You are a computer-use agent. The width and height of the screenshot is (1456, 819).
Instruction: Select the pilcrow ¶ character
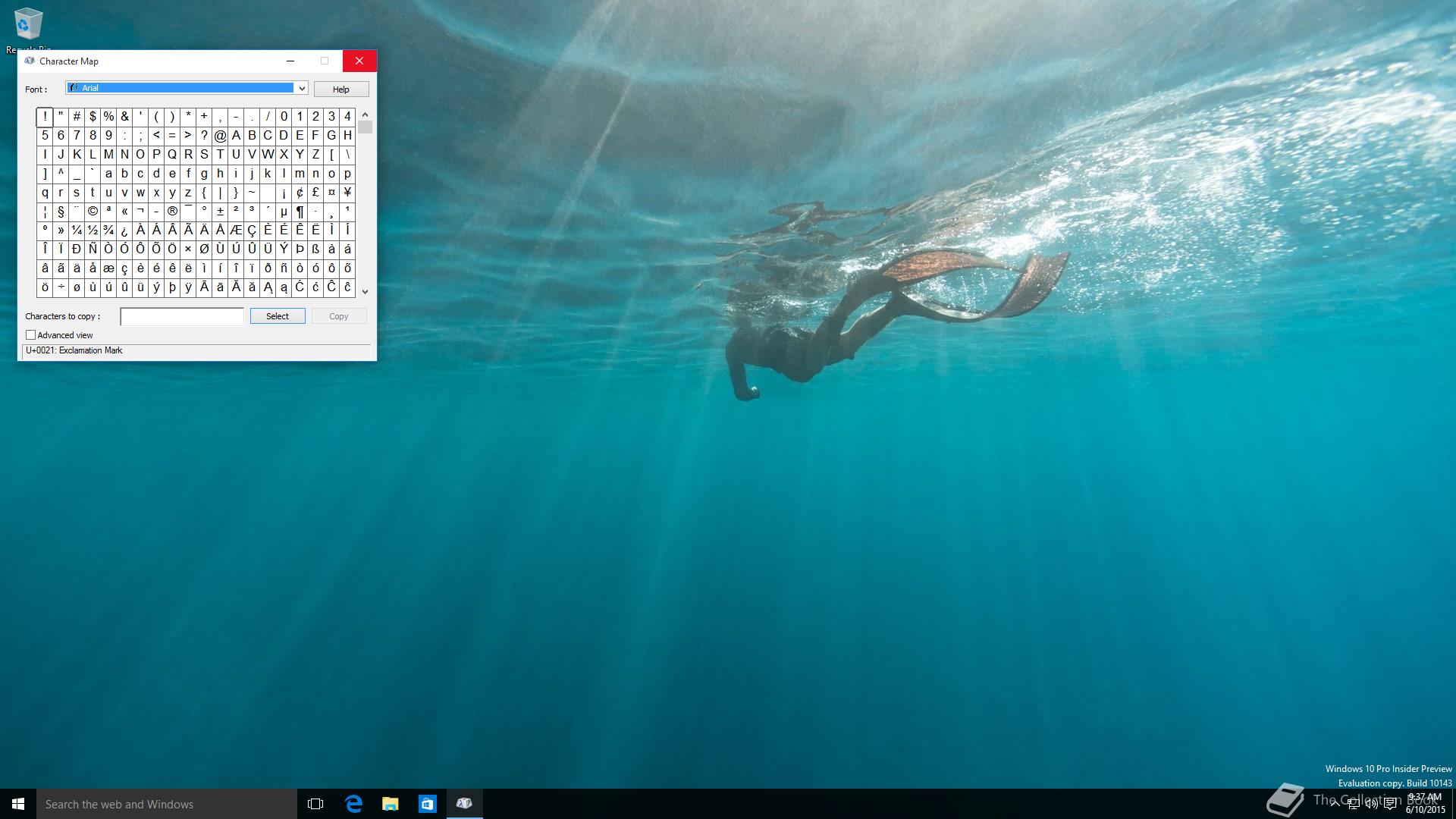(x=300, y=212)
